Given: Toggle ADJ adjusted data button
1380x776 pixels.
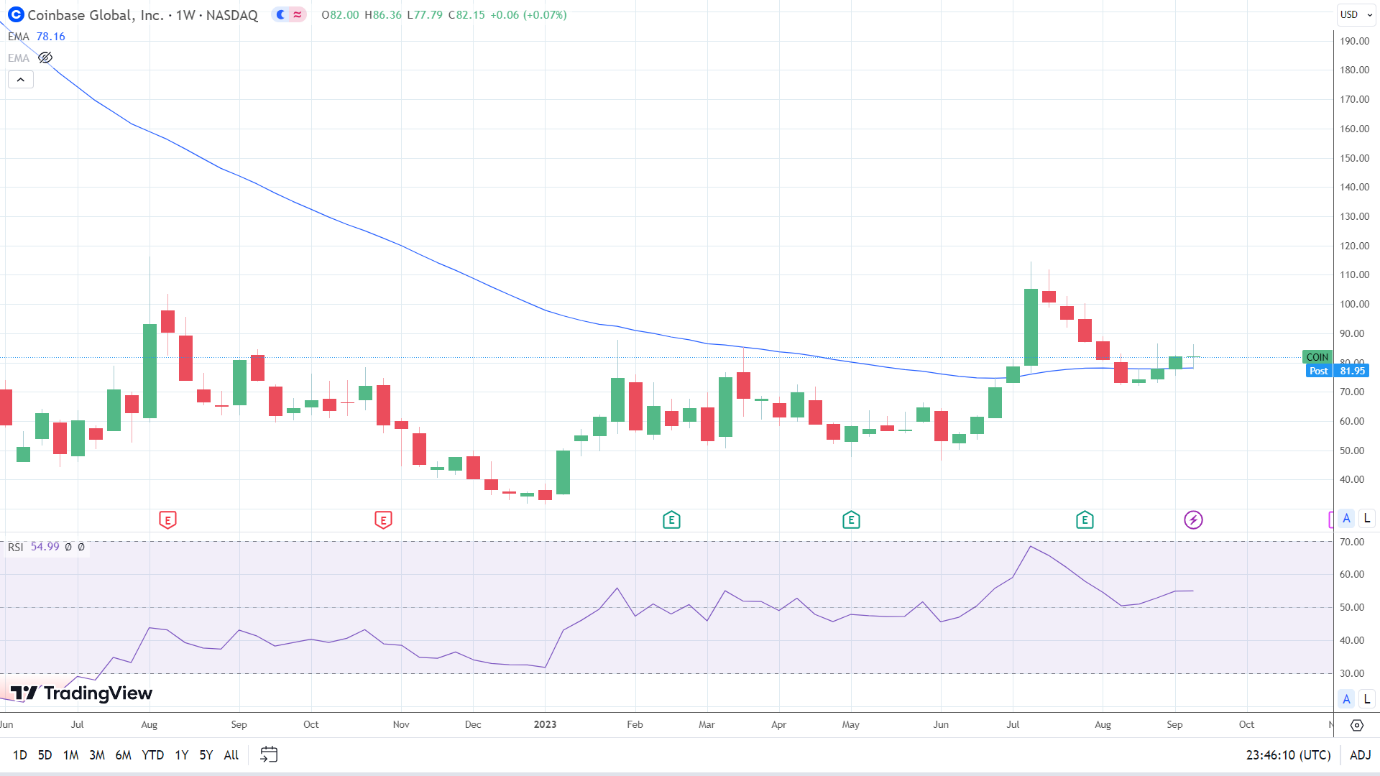Looking at the screenshot, I should point(1360,755).
